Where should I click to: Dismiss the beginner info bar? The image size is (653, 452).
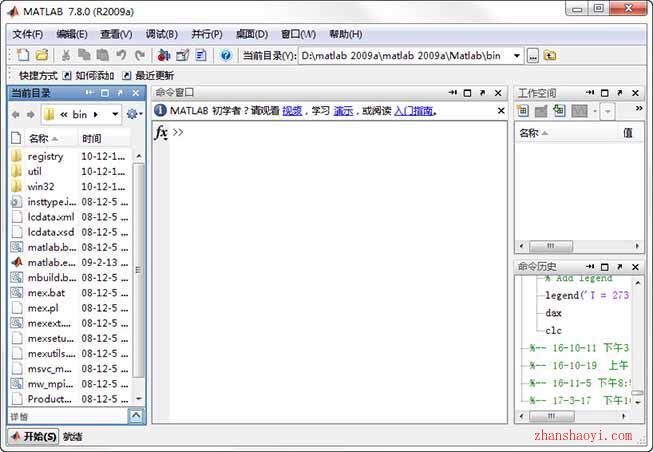[x=501, y=111]
